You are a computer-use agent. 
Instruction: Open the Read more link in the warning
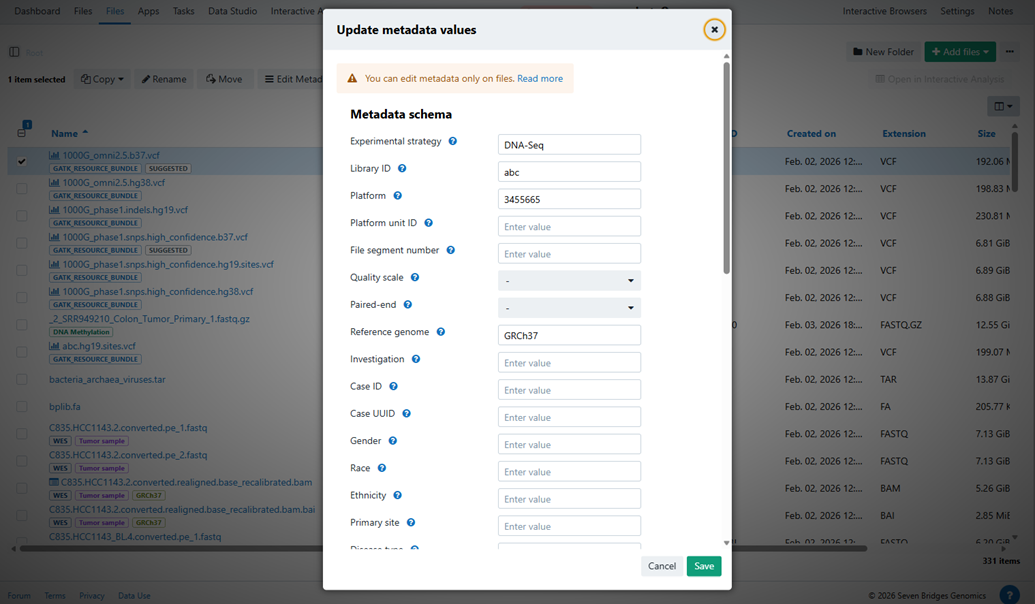(539, 78)
